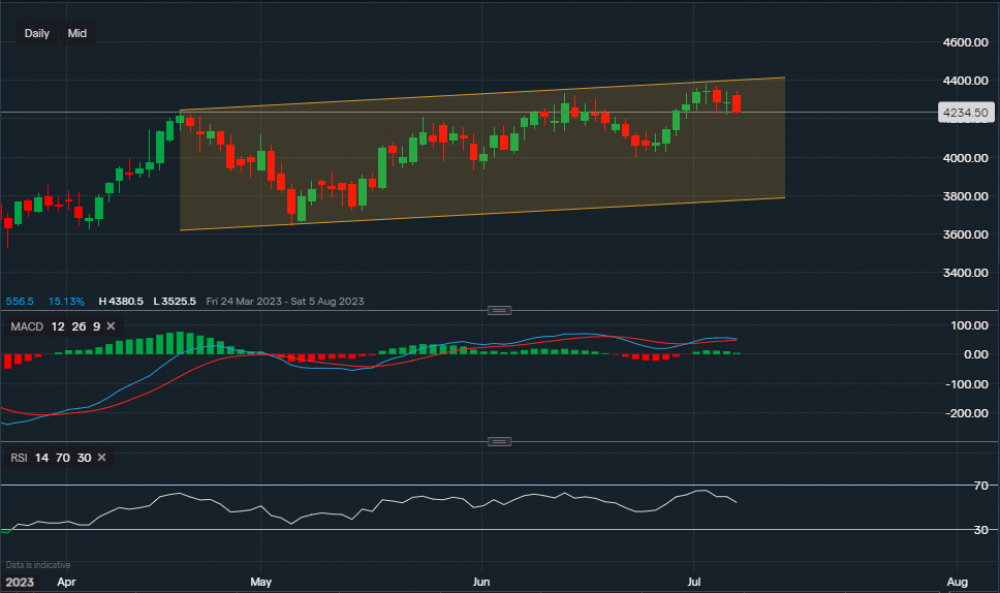Image resolution: width=1000 pixels, height=593 pixels.
Task: Select the 4234.50 current price tag
Action: (x=966, y=113)
